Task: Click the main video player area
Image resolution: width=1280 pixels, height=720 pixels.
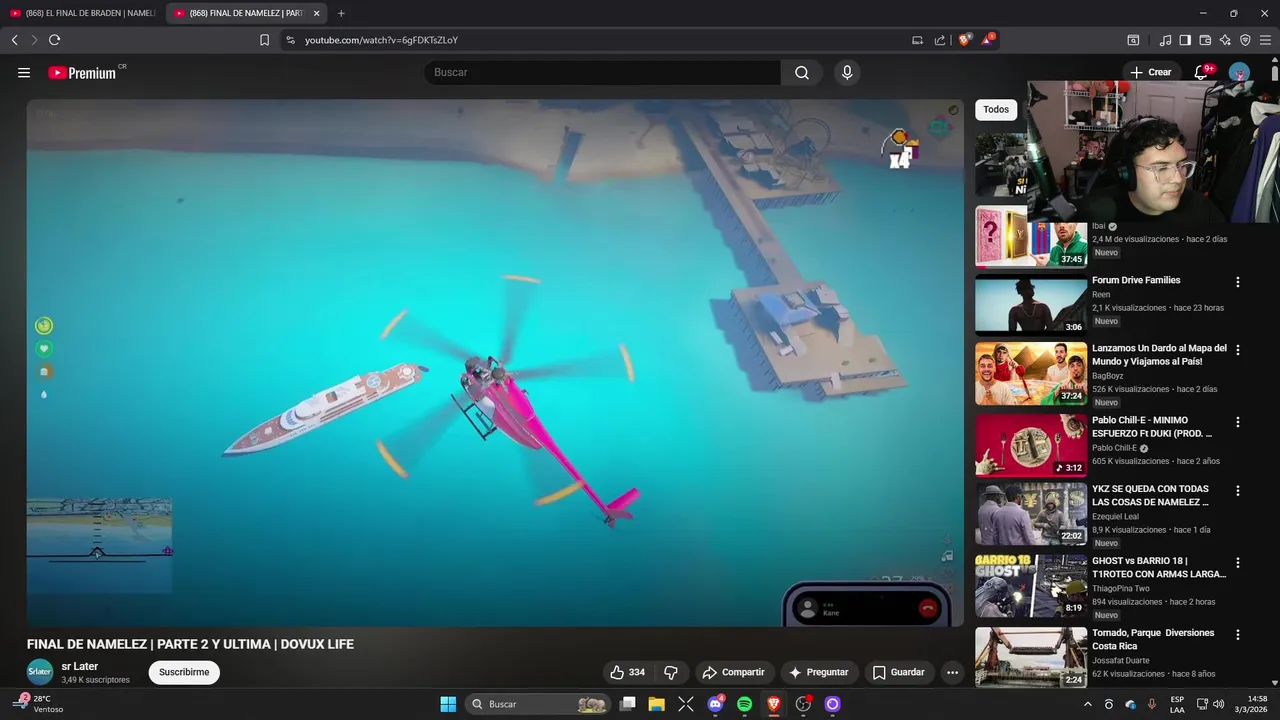Action: point(495,362)
